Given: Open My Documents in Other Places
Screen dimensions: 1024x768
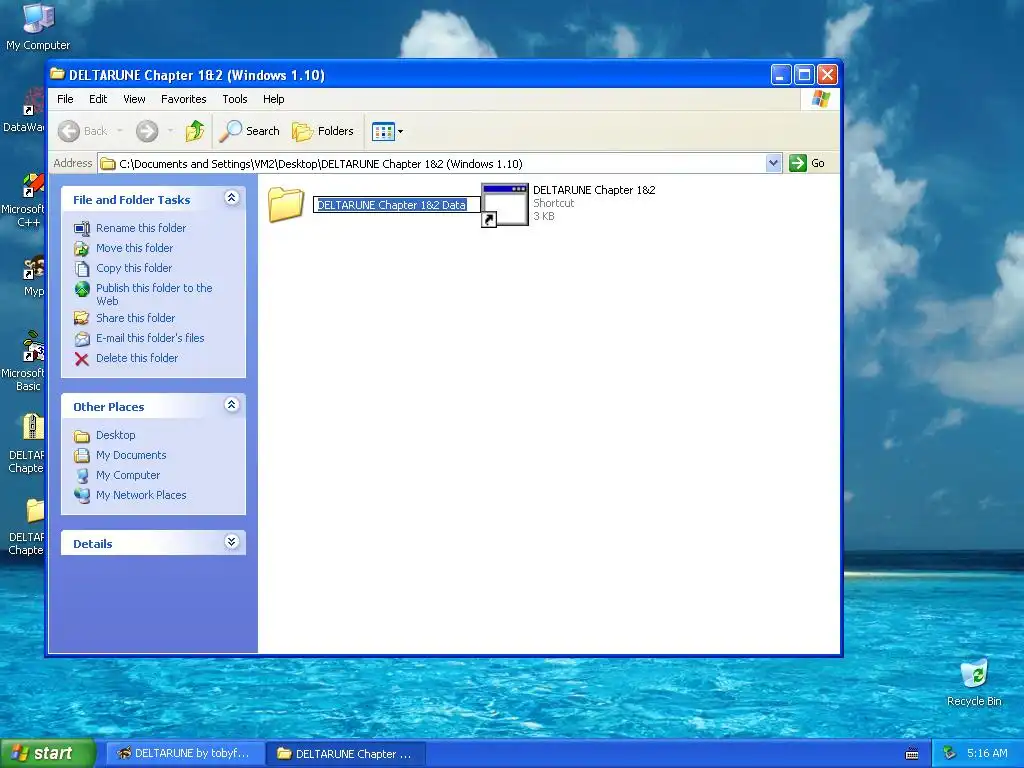Looking at the screenshot, I should pos(131,455).
